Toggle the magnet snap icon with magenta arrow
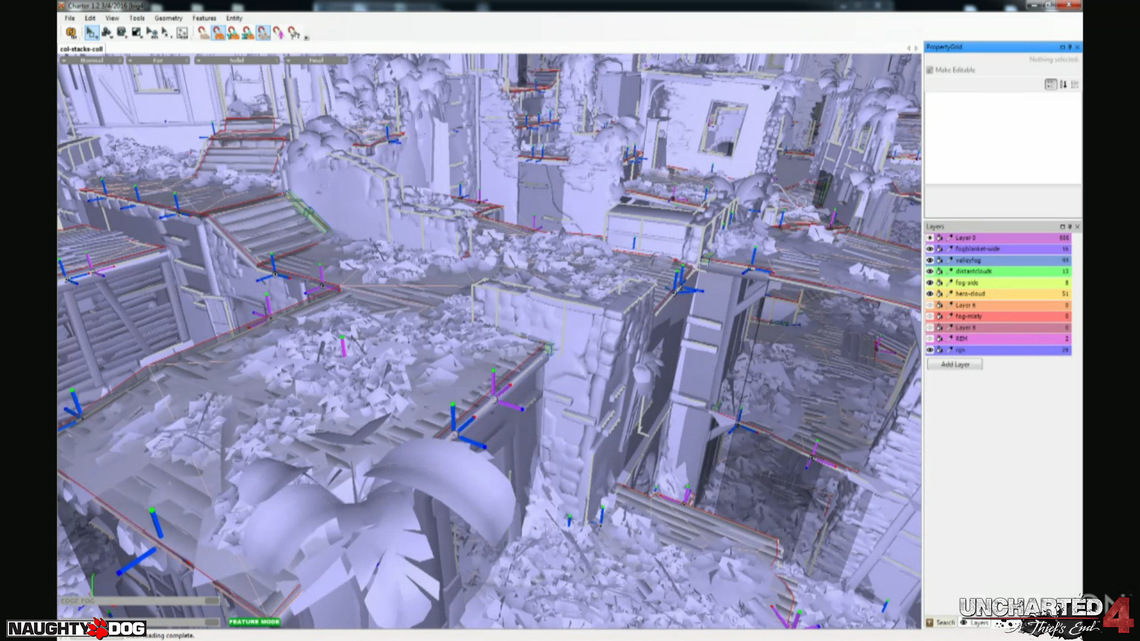The height and width of the screenshot is (641, 1140). [x=278, y=33]
